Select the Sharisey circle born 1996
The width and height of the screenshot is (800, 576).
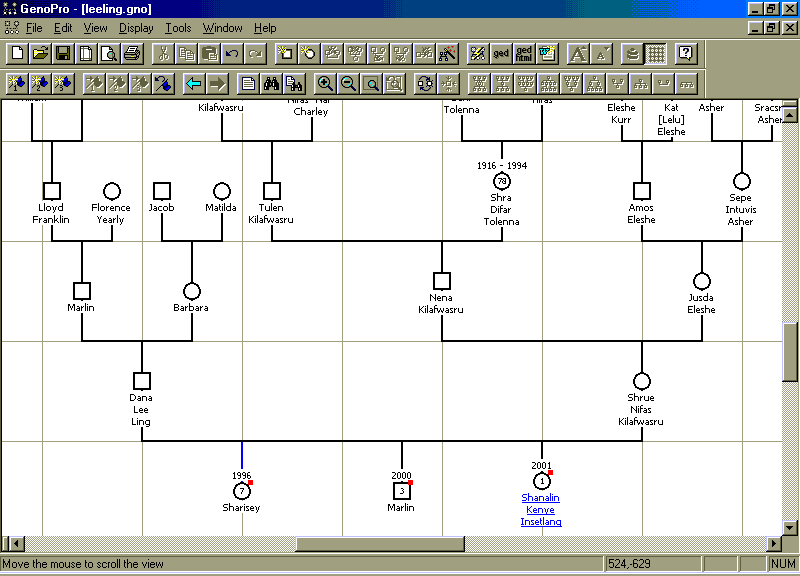point(242,491)
